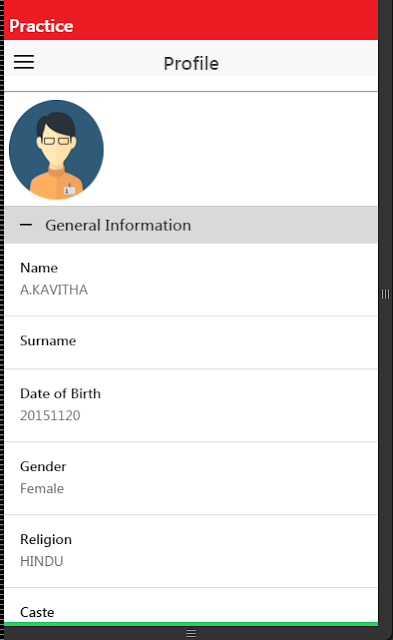Click the Gender label

coord(43,467)
